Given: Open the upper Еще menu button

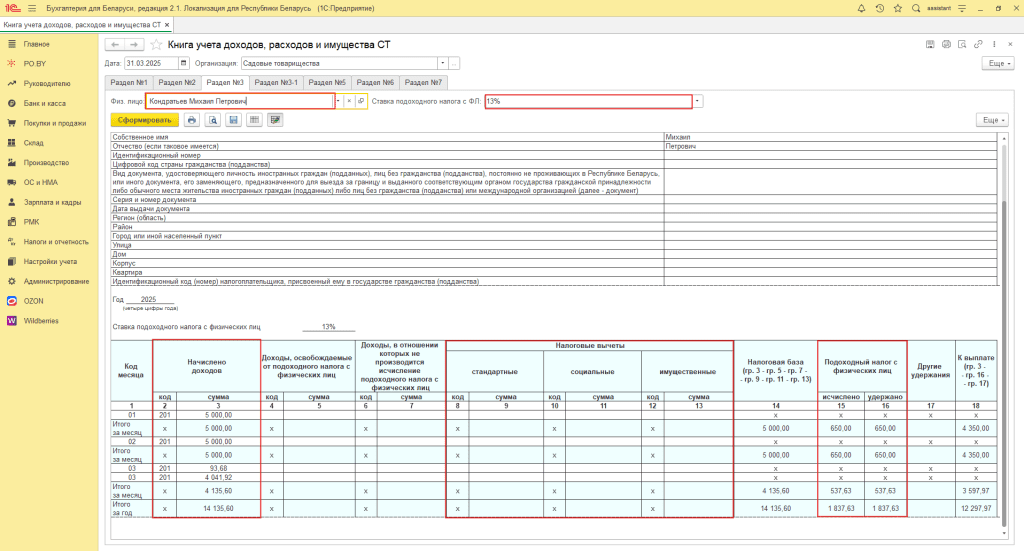Looking at the screenshot, I should point(999,63).
